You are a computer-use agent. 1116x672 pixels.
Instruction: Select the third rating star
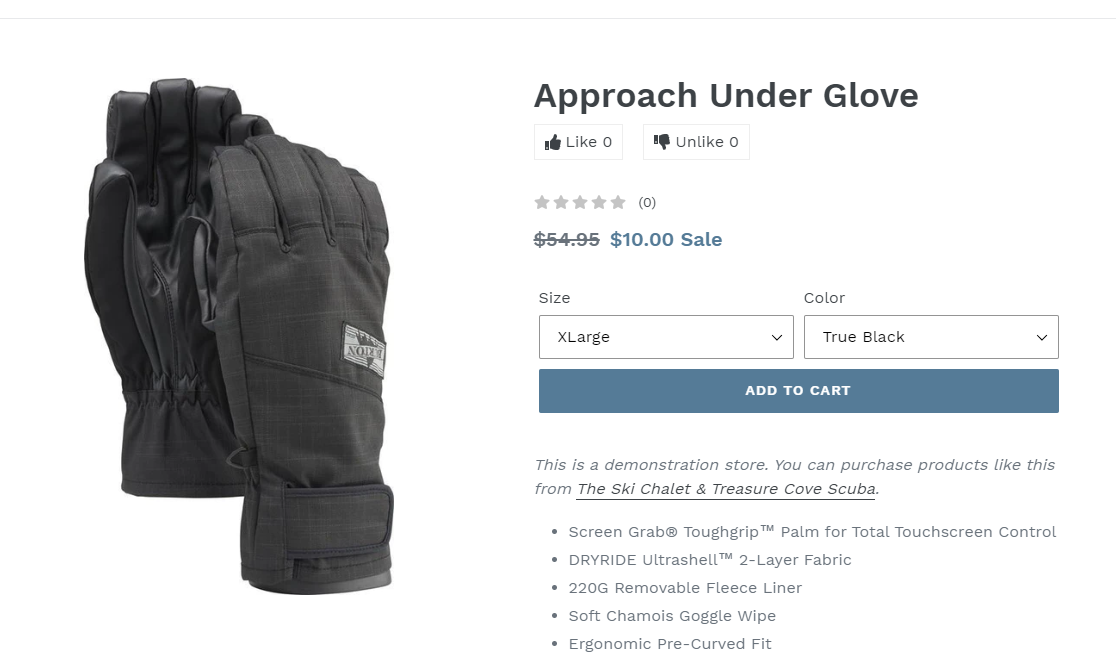point(580,202)
